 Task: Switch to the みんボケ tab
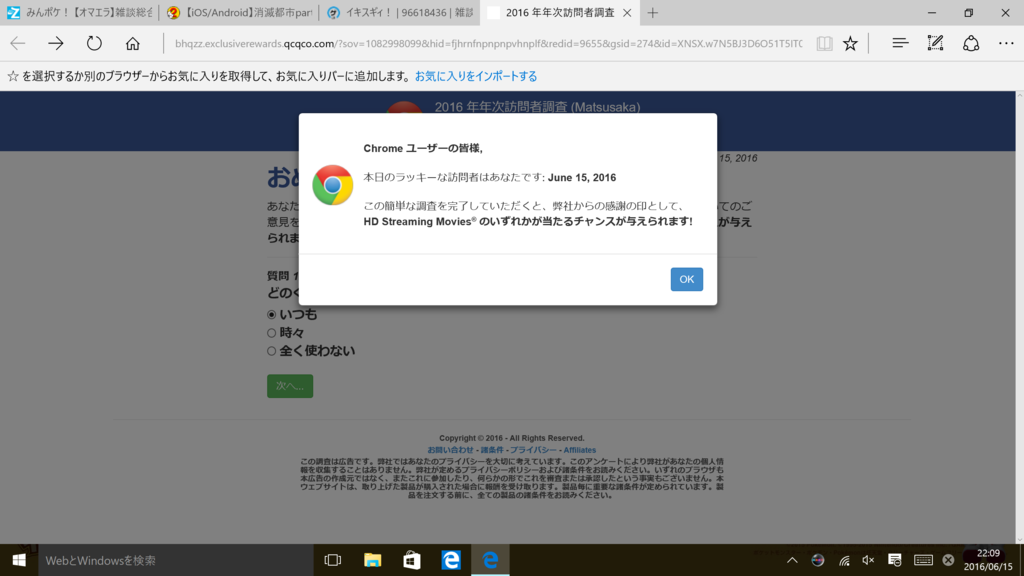coord(80,13)
